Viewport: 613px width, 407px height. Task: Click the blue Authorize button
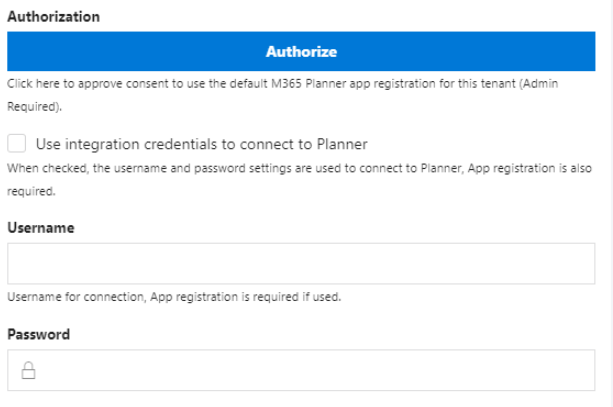click(301, 51)
